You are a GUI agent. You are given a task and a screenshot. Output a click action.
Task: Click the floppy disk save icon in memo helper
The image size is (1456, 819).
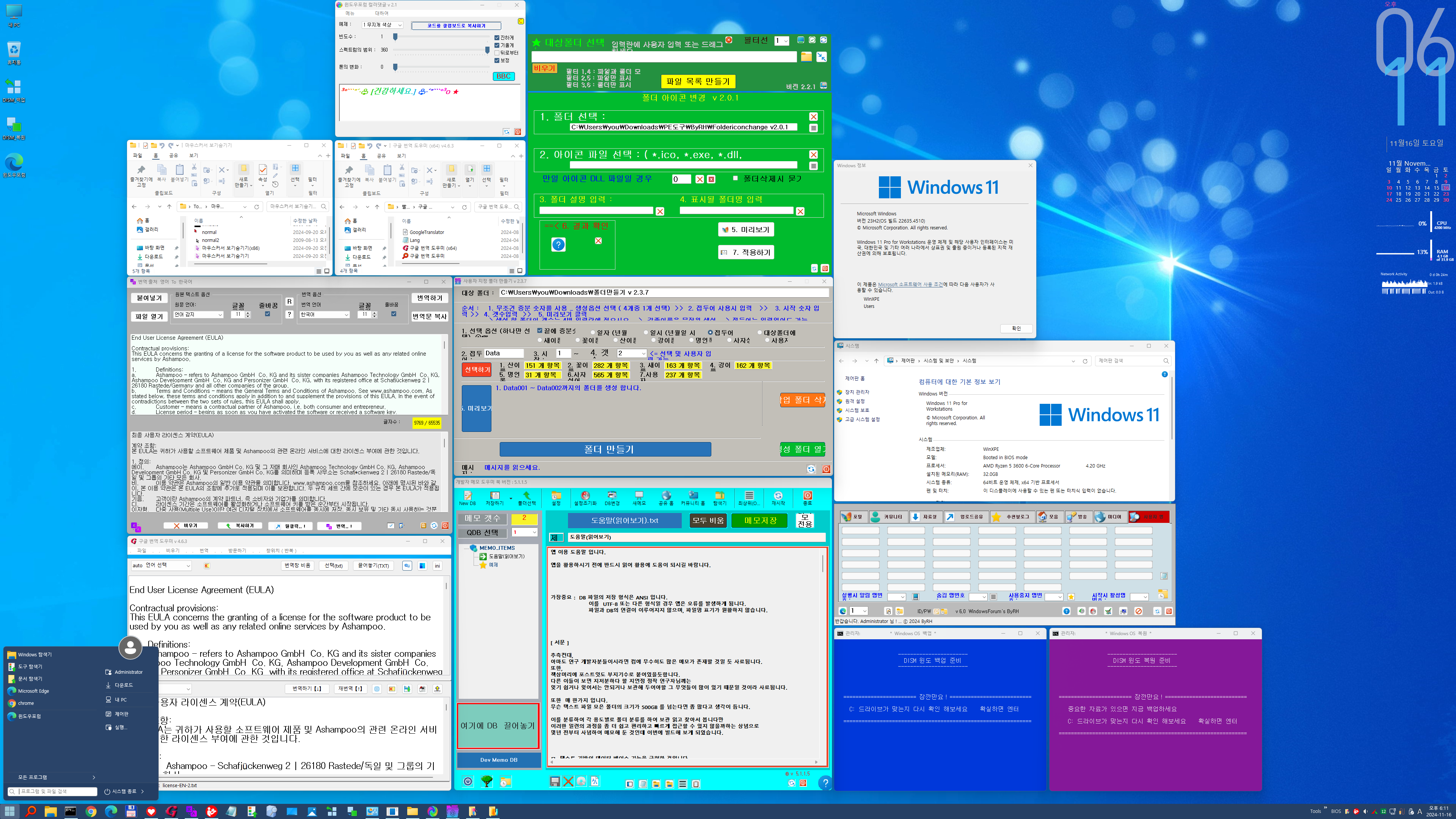coord(555,782)
